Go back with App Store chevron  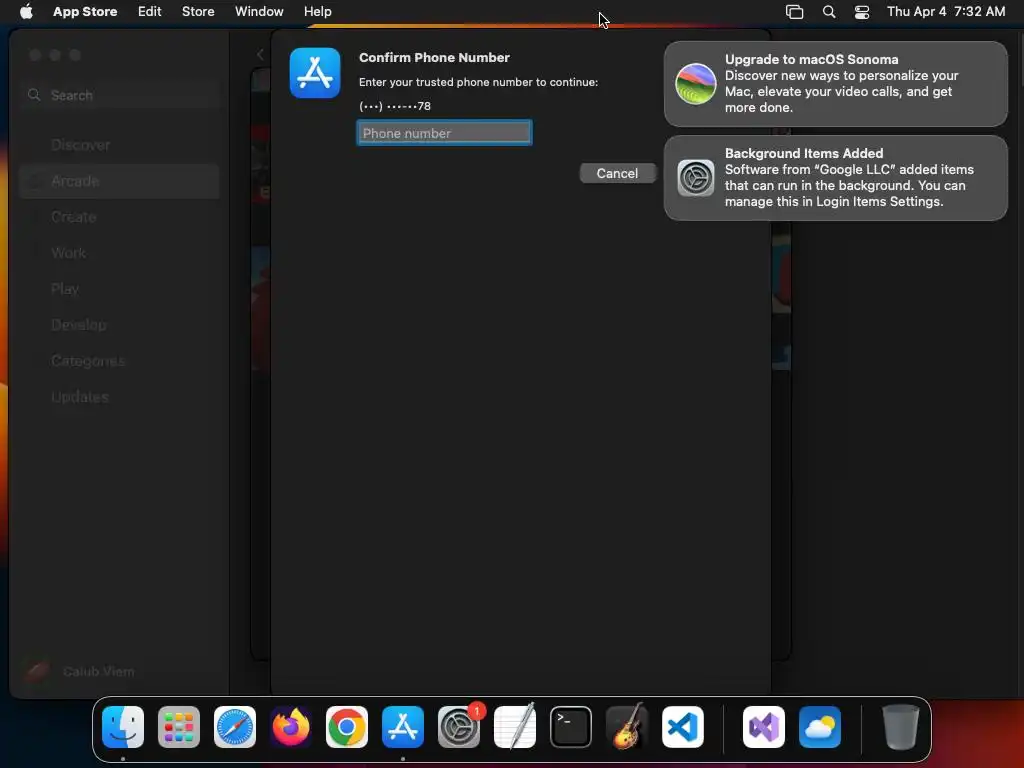260,55
